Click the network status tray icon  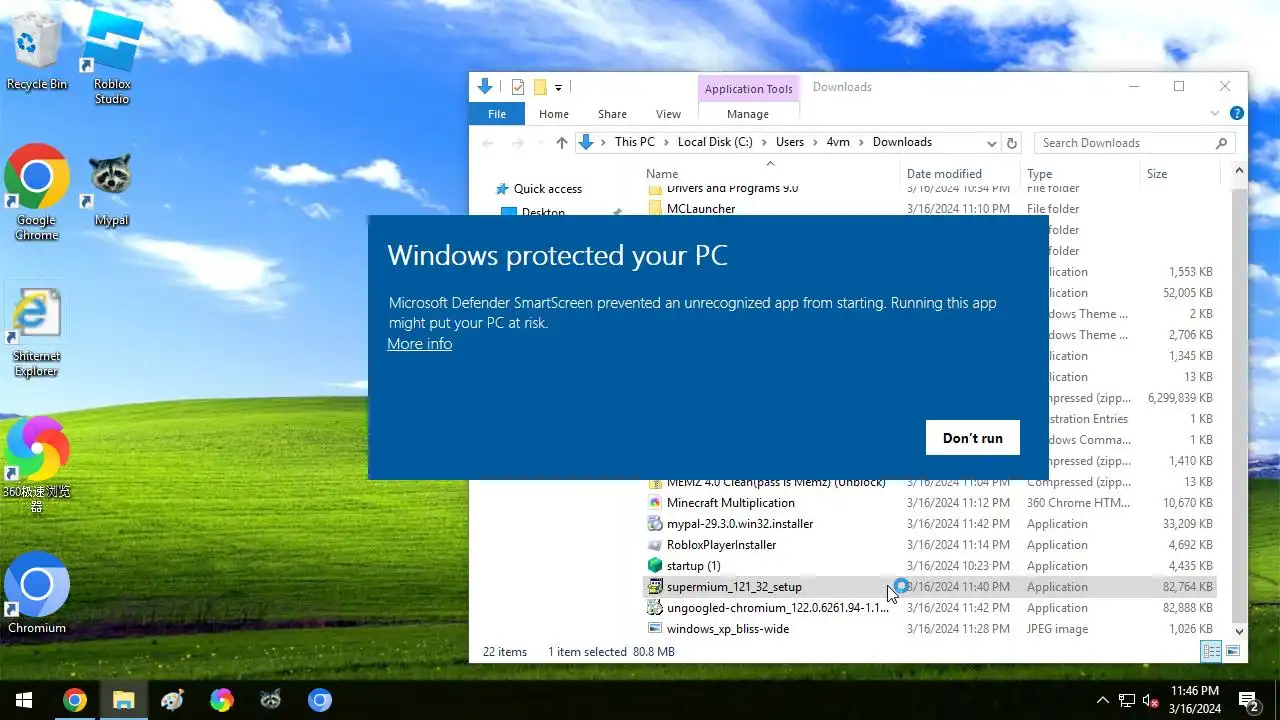tap(1127, 700)
